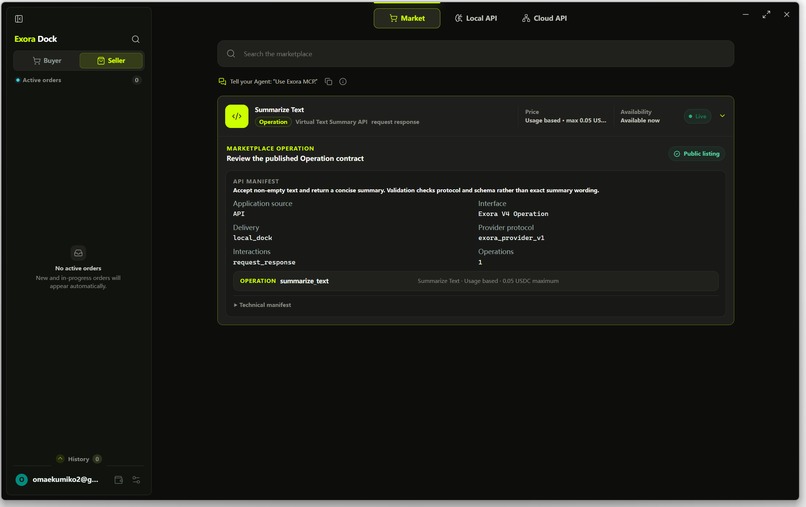Collapse the Summarize Text listing chevron
This screenshot has width=806, height=507.
pos(722,116)
